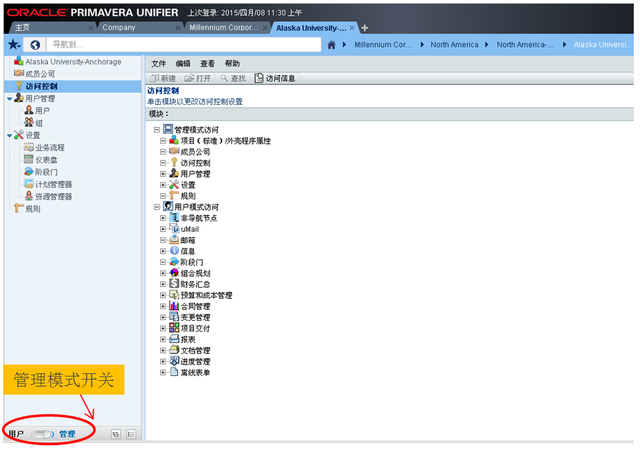Screen dimensions: 640x449
Task: Expand 用户管理 node in module tree
Action: 163,174
